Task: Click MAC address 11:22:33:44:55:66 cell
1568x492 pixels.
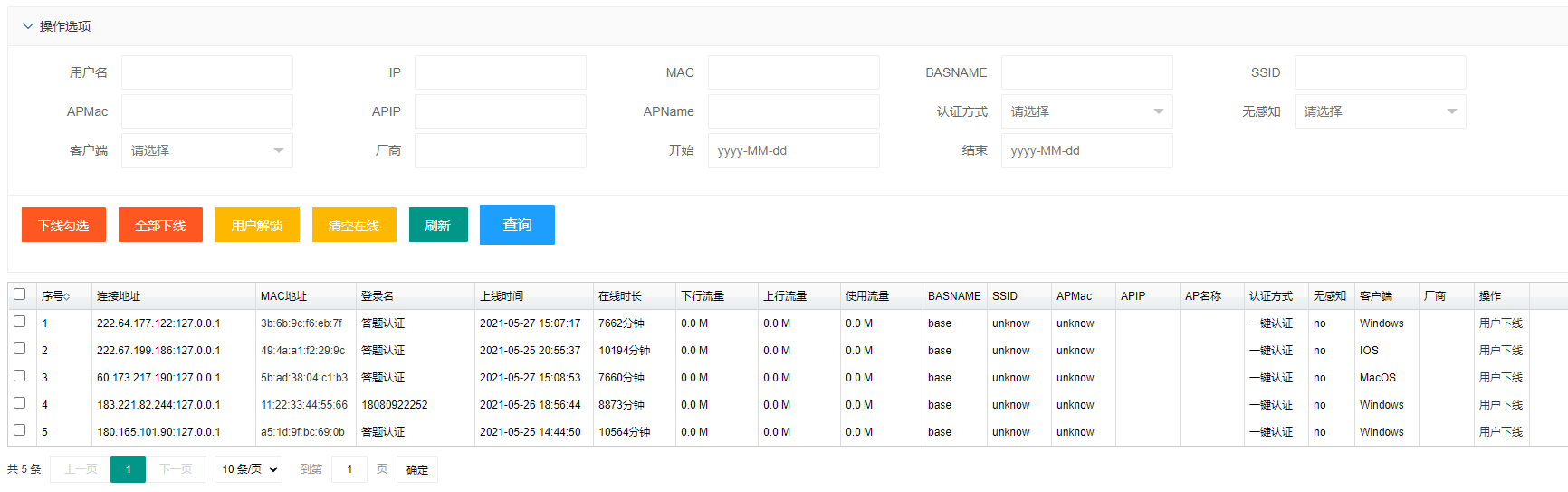Action: tap(304, 405)
